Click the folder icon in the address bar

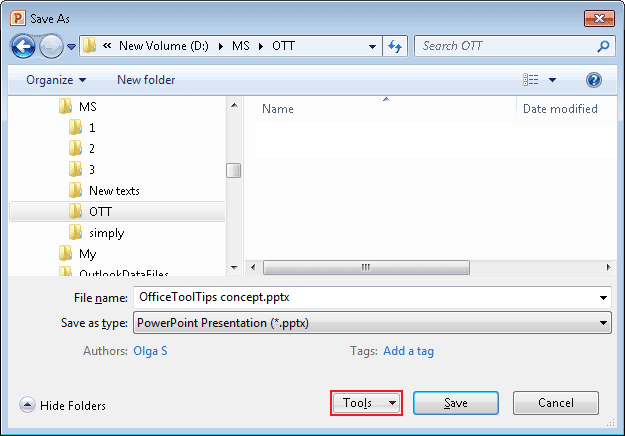coord(90,46)
